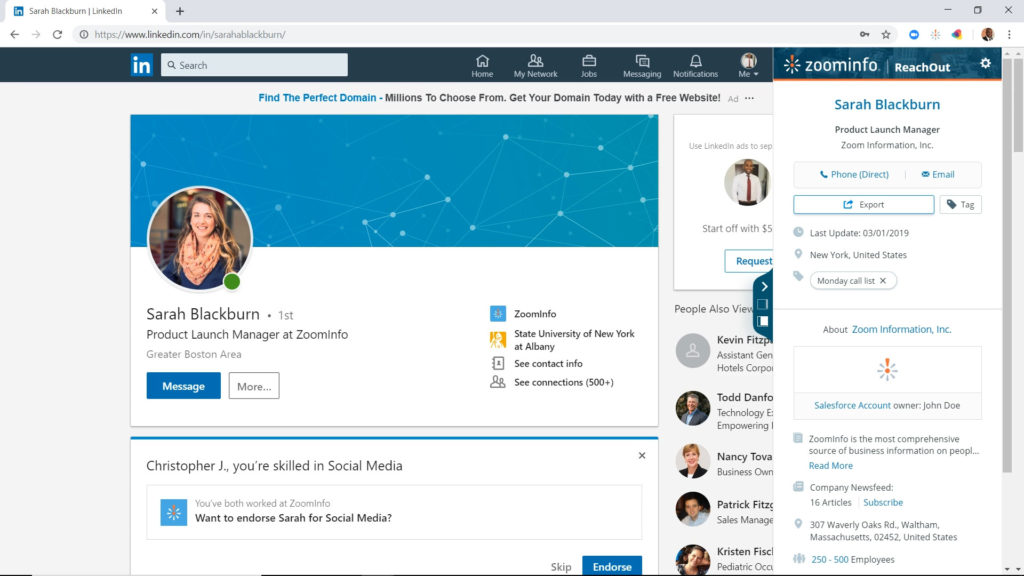
Task: Collapse the ReachOut panel with the side chevron
Action: (764, 287)
